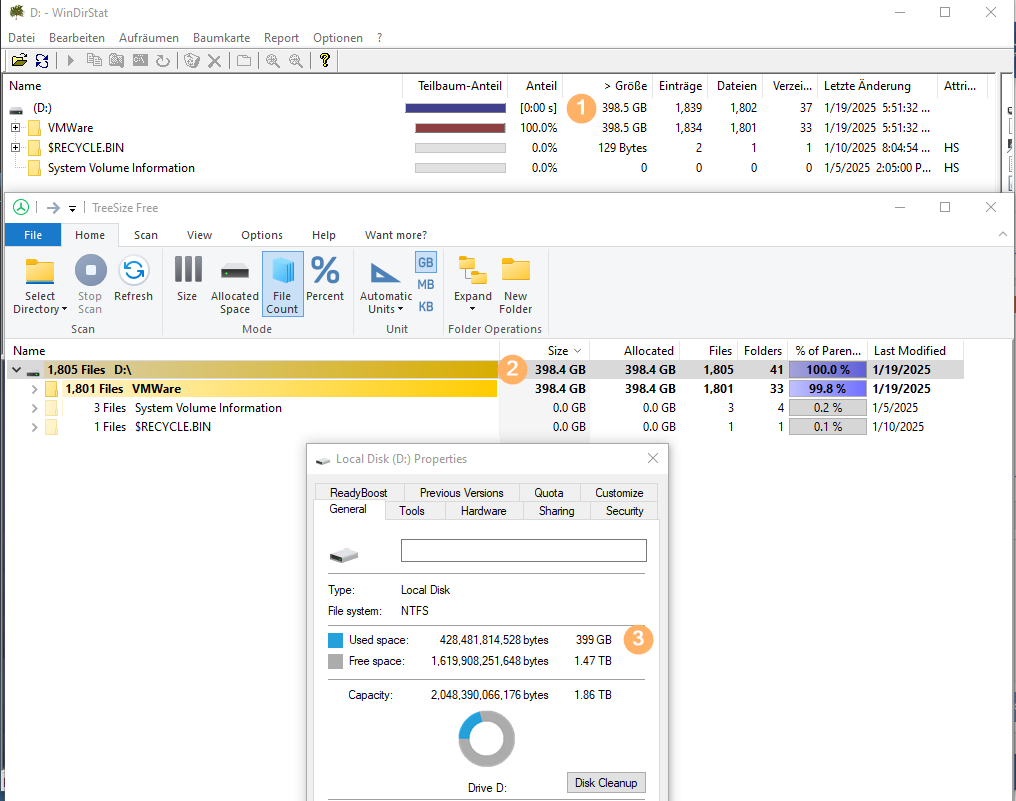The image size is (1016, 801).
Task: Toggle File Count mode in TreeSize
Action: pos(283,284)
